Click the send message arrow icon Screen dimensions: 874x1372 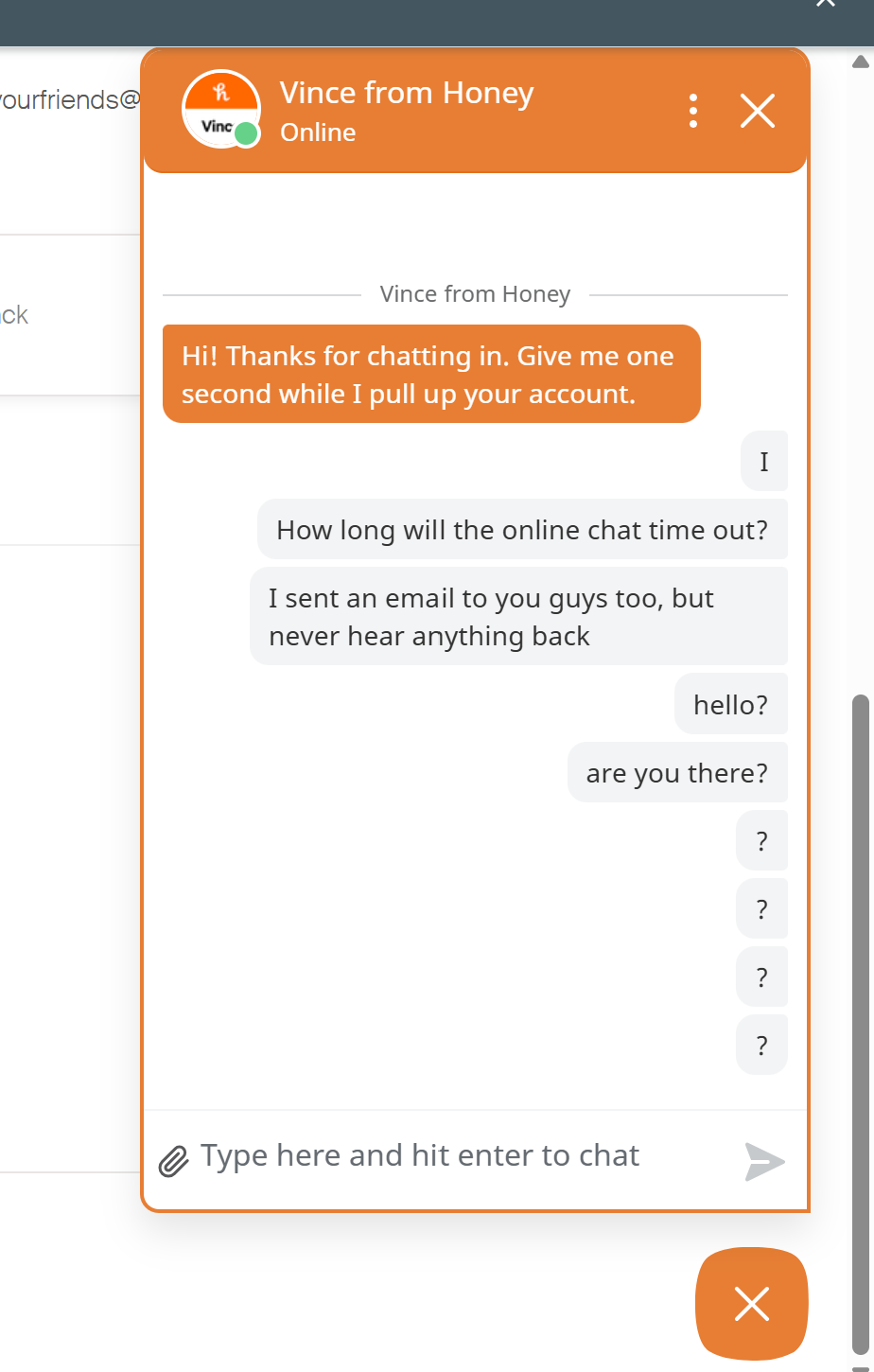pos(764,1161)
